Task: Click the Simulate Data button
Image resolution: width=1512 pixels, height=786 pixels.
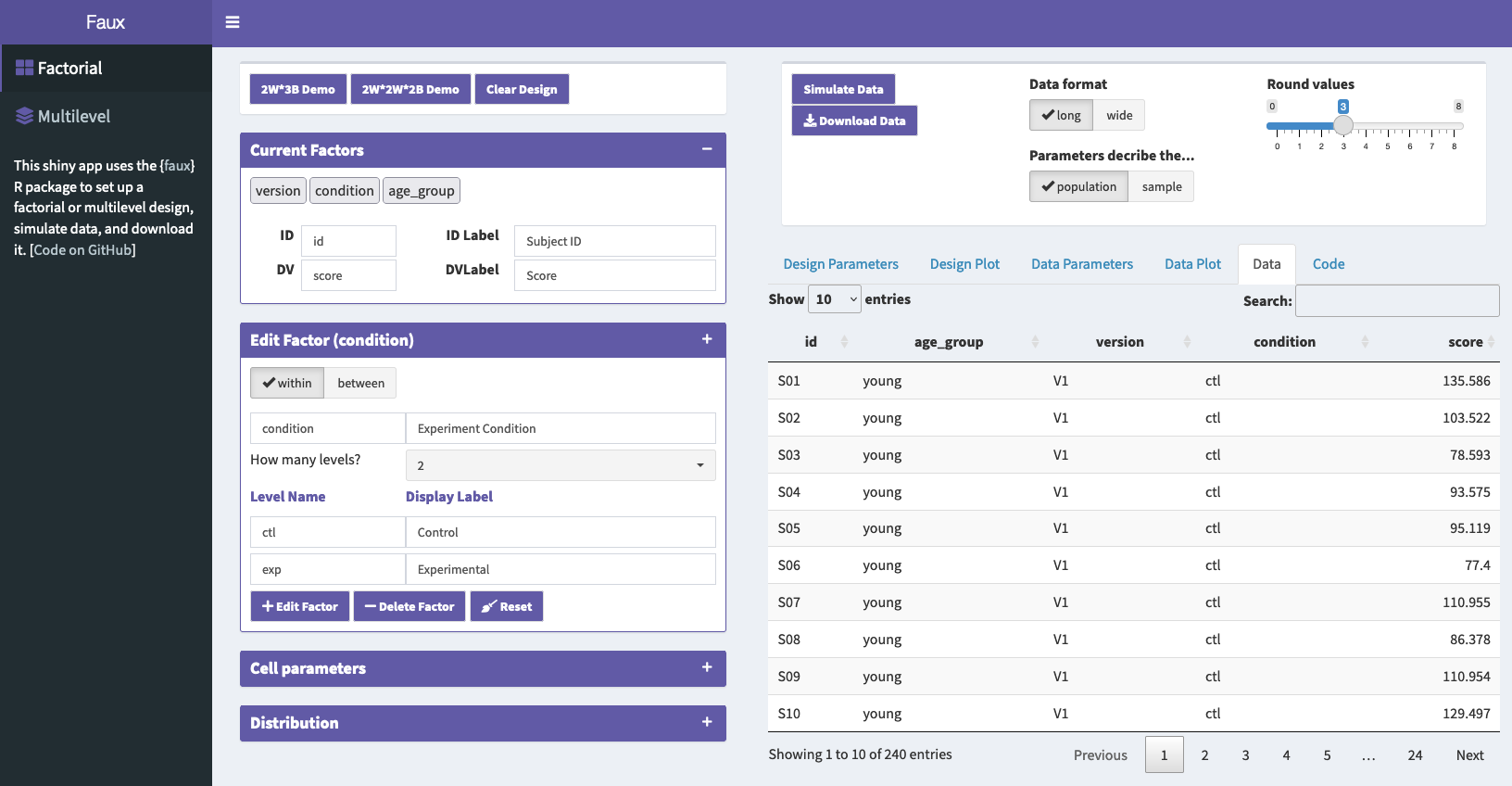Action: 843,90
